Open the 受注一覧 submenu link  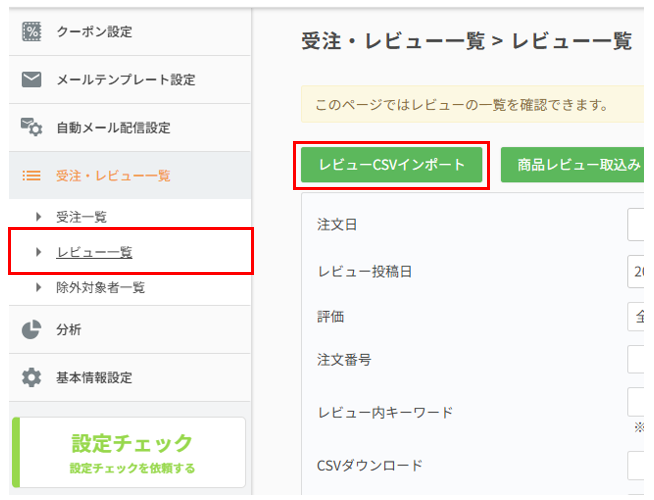tap(81, 217)
